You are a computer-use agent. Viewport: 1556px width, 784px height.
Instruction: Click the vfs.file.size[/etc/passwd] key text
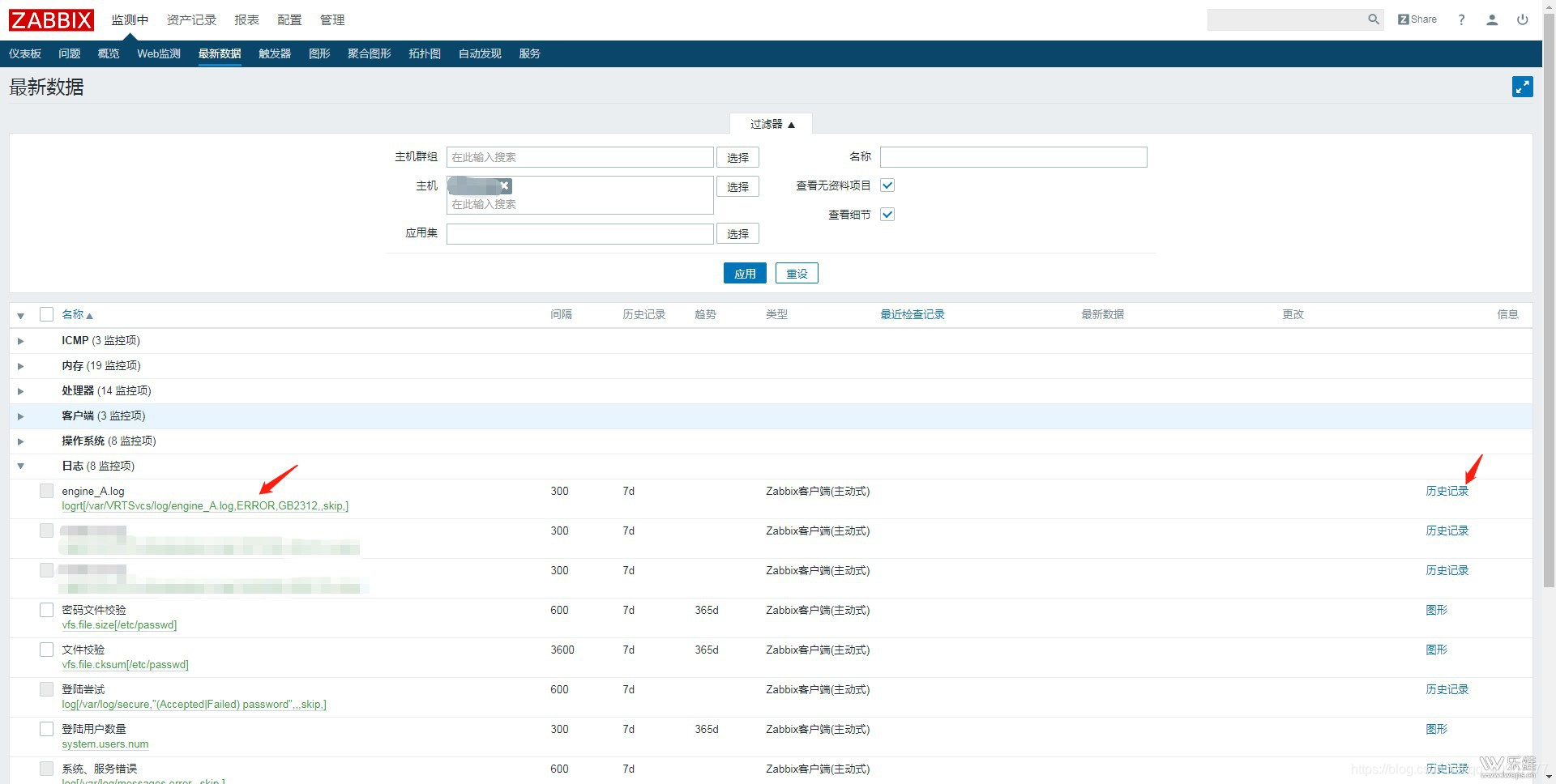click(119, 625)
